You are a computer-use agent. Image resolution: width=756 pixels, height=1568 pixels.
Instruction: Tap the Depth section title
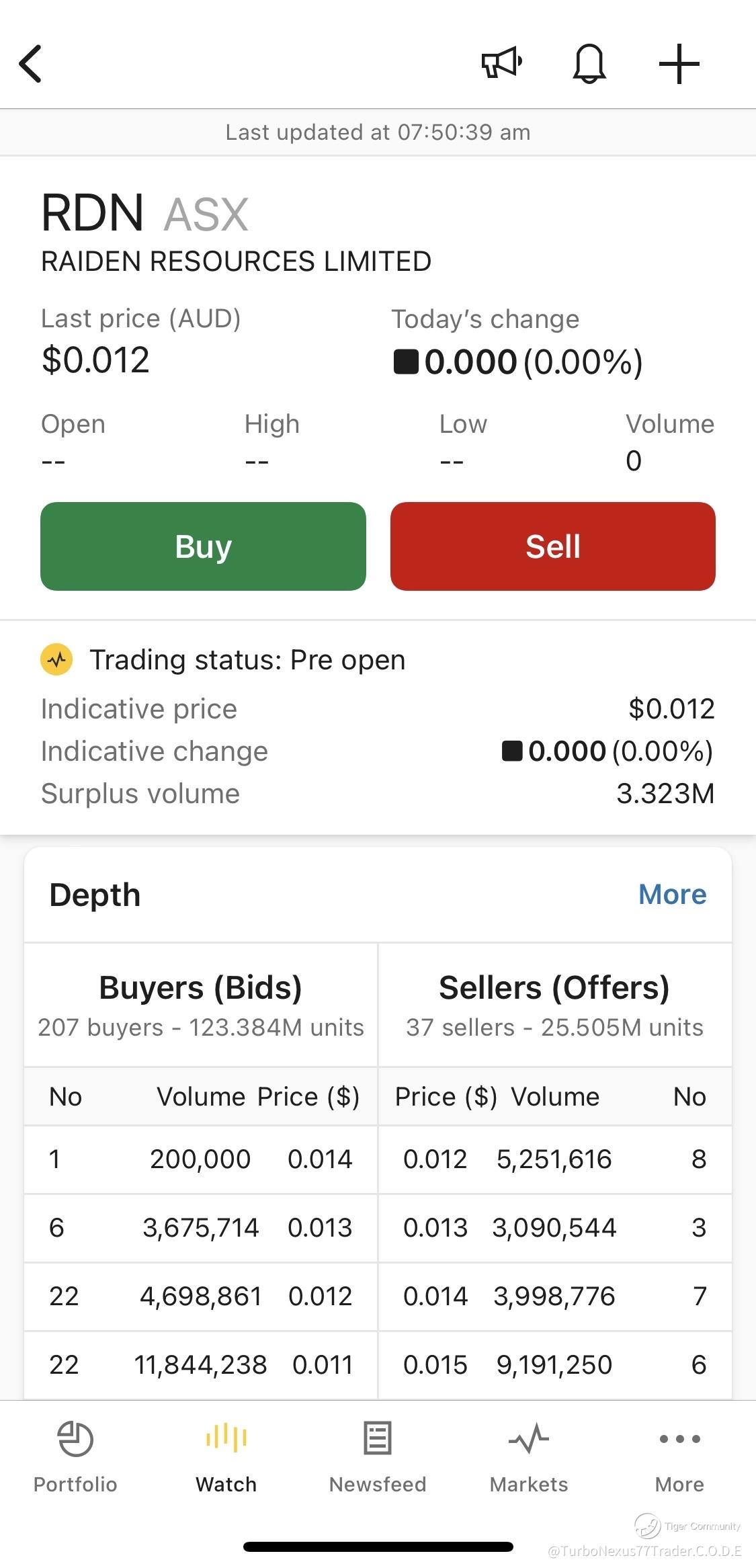(95, 895)
